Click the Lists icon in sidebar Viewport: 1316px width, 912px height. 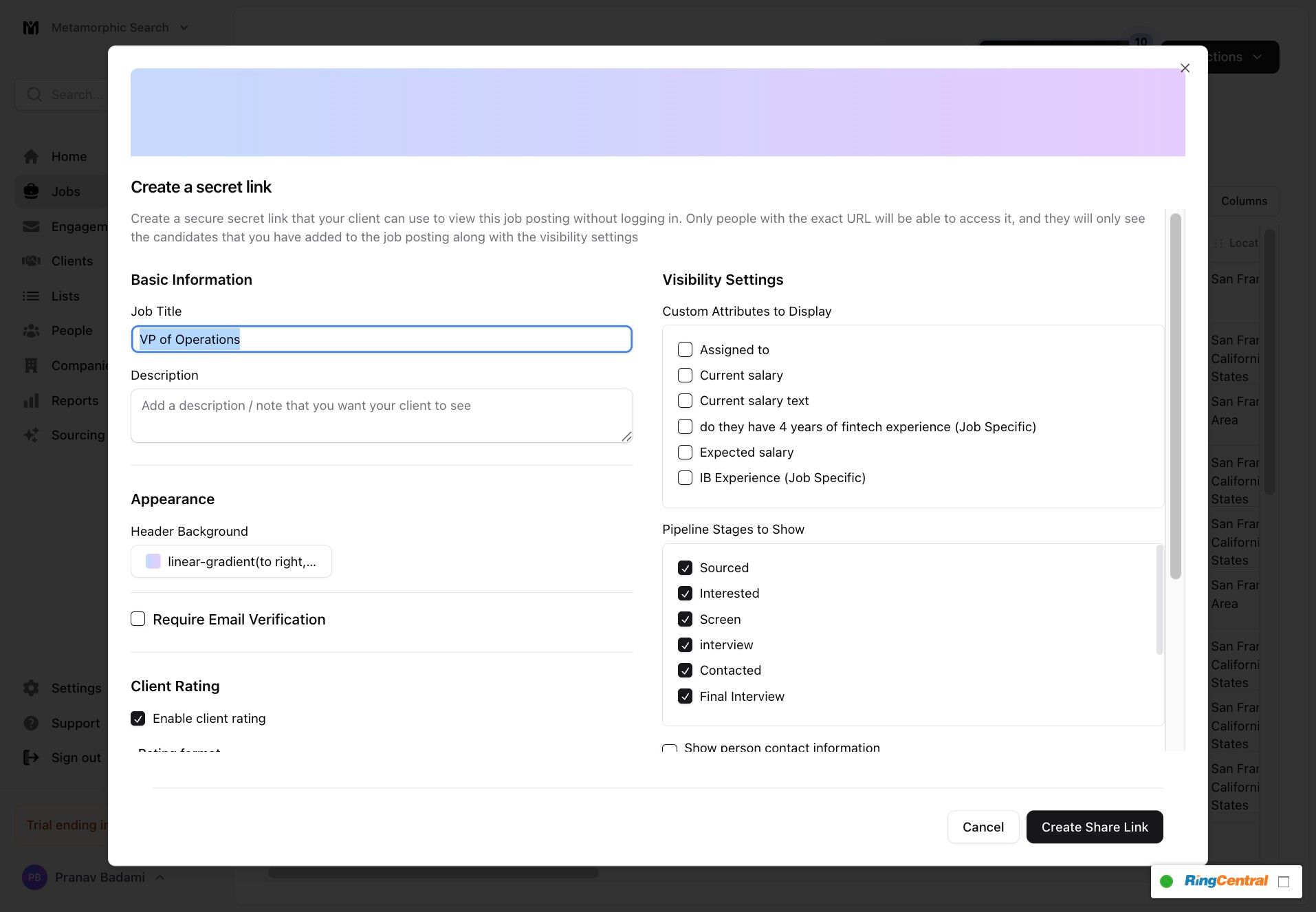click(31, 296)
